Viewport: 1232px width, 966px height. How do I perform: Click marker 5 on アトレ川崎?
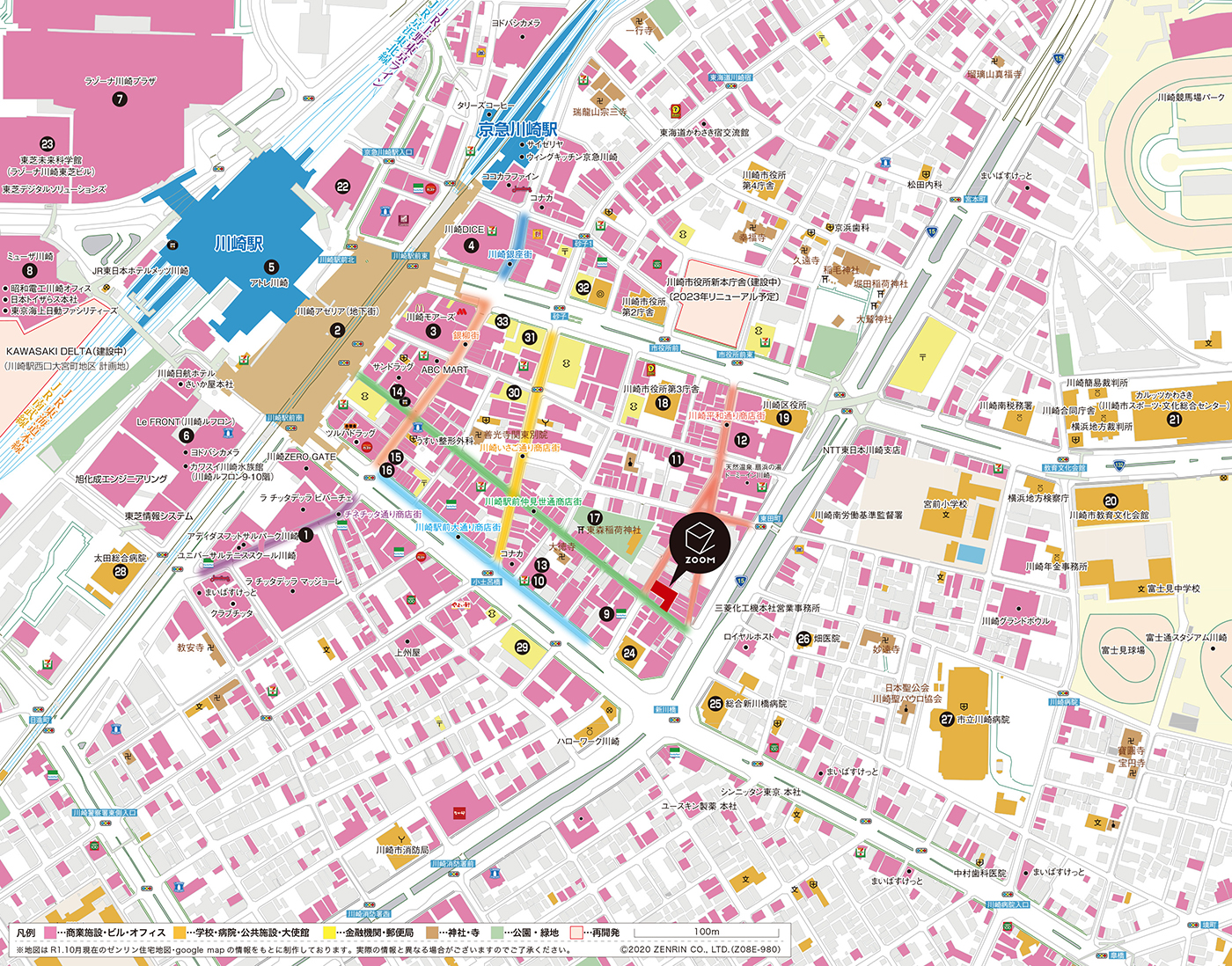271,267
